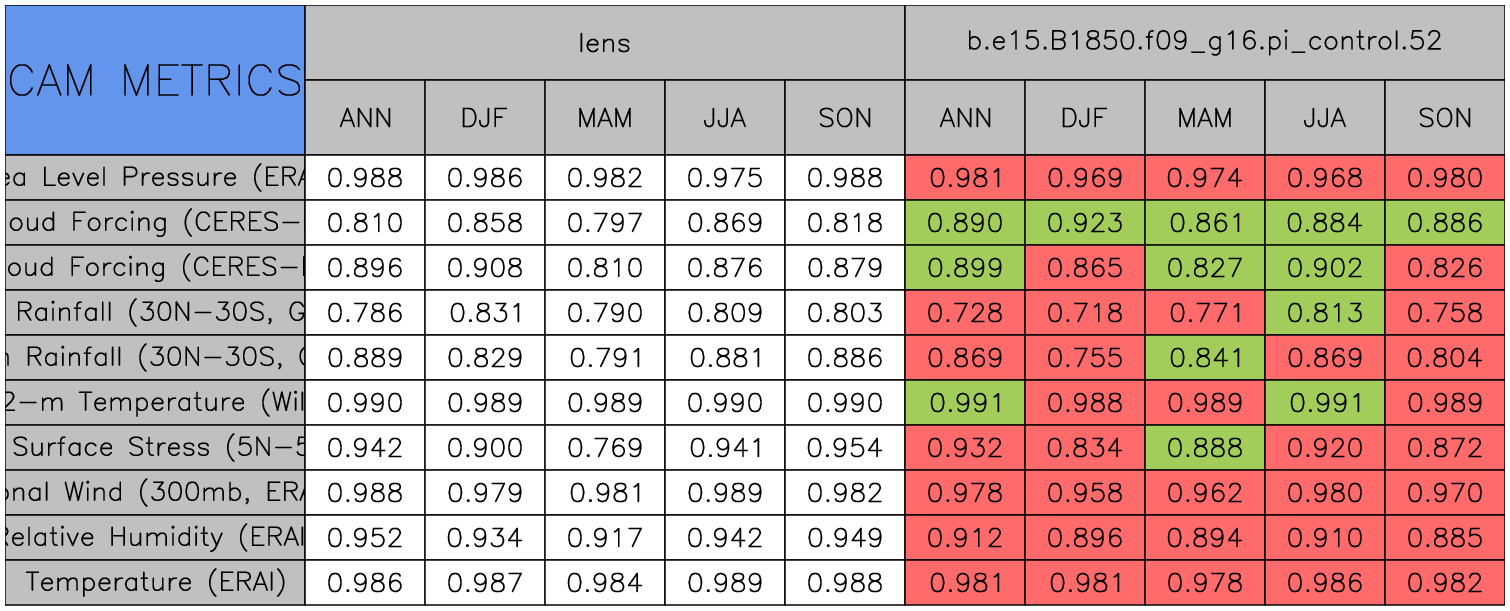Select the 2-m Temperature row label
Image resolution: width=1510 pixels, height=611 pixels.
tap(155, 402)
